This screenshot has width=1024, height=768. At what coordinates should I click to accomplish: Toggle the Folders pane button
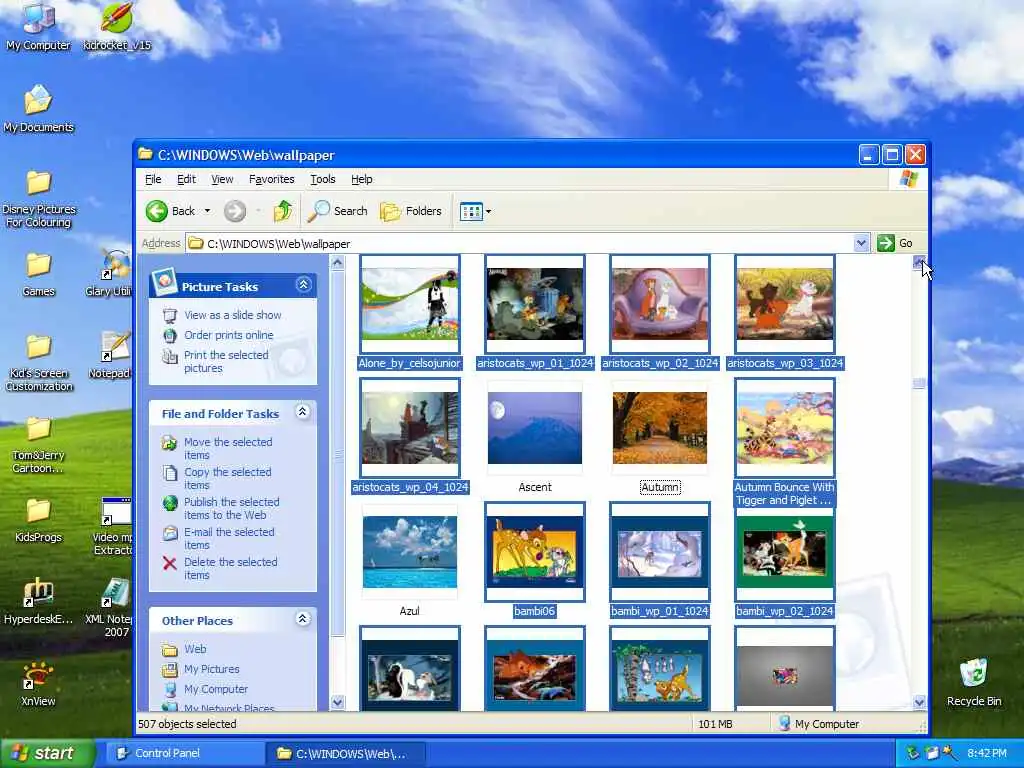(x=411, y=211)
